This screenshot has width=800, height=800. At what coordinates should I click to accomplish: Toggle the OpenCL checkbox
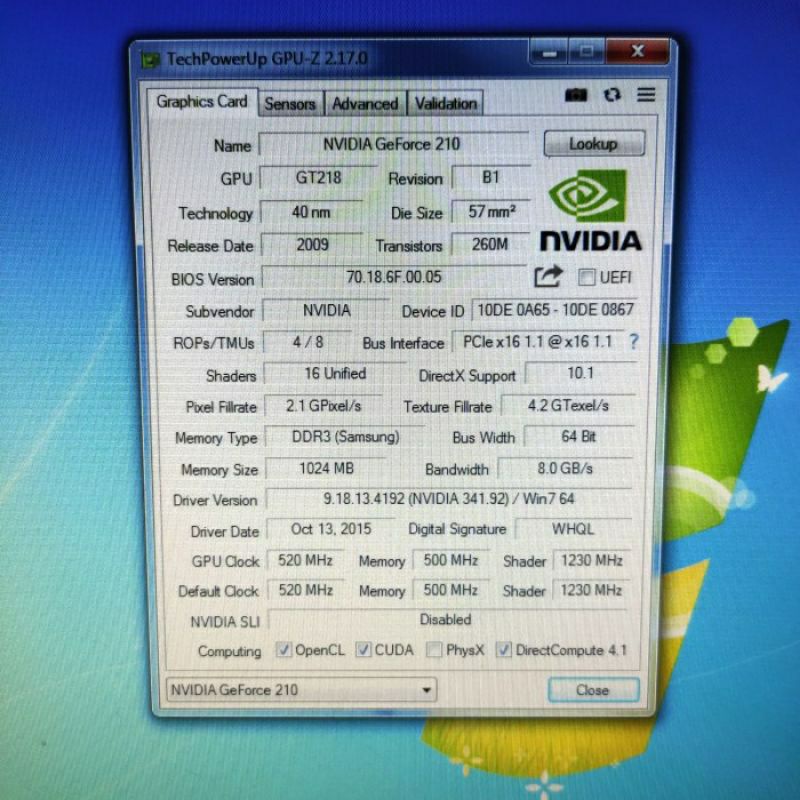(x=283, y=650)
